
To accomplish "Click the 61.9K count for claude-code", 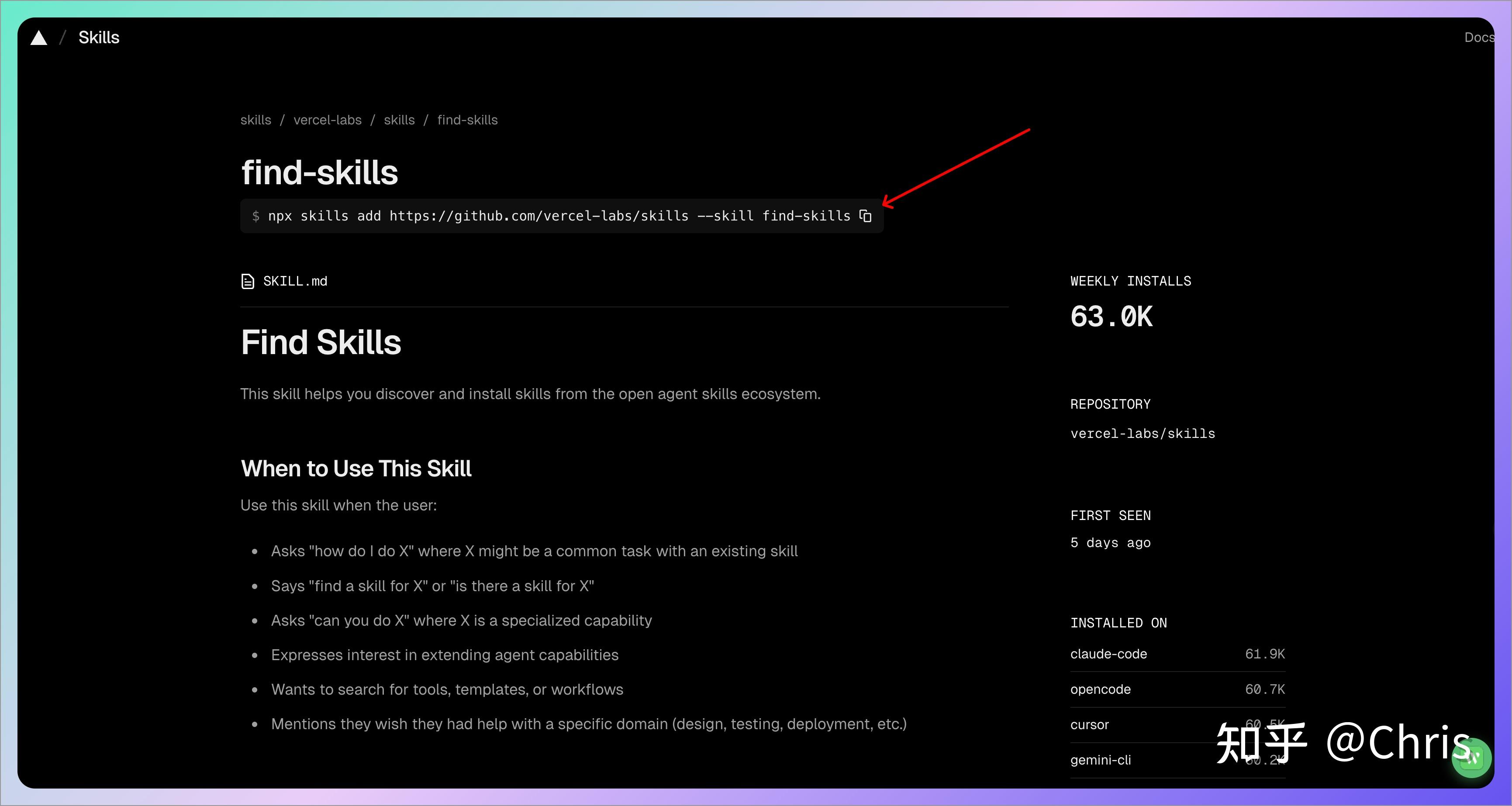I will 1265,654.
